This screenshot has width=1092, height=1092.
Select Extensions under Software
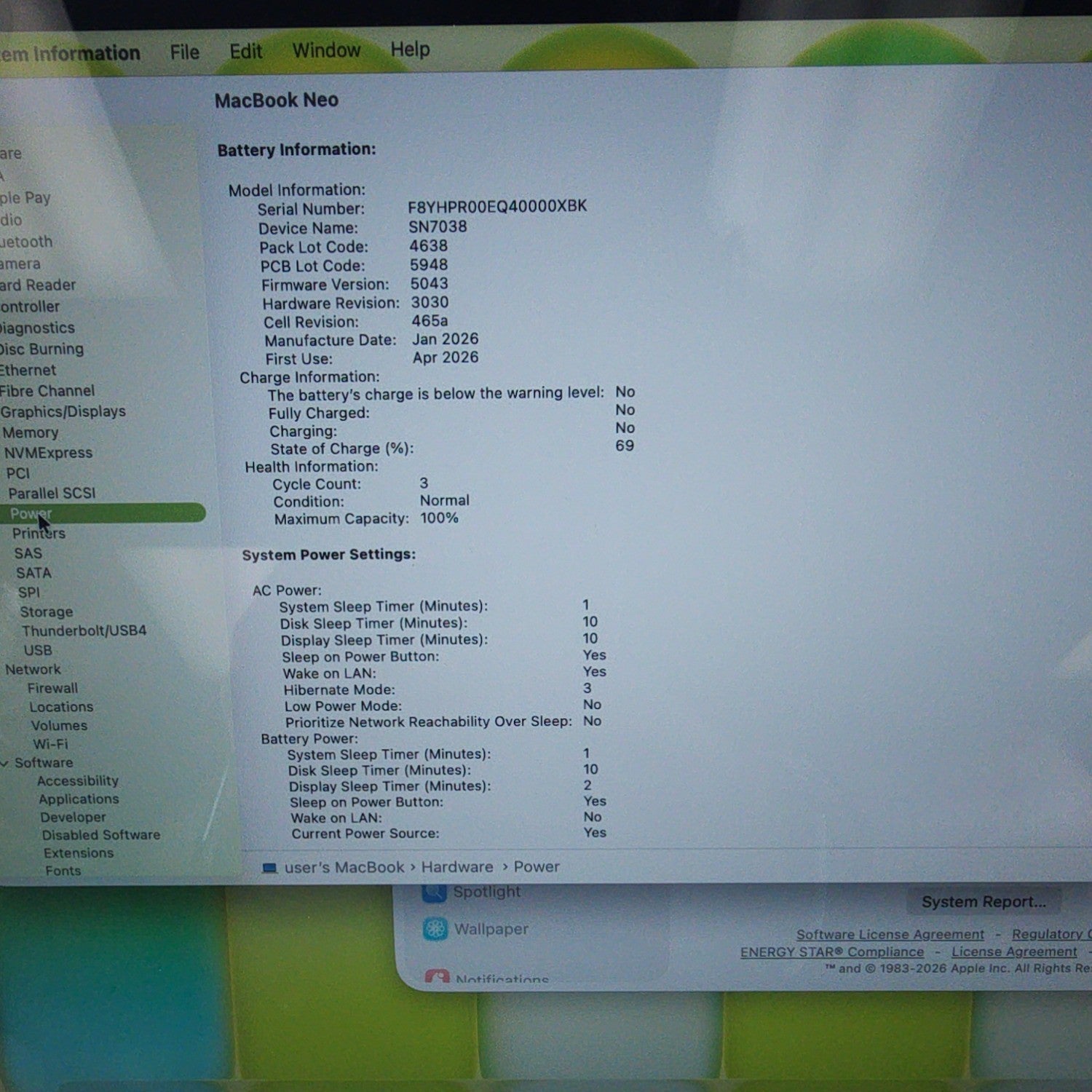tap(79, 853)
